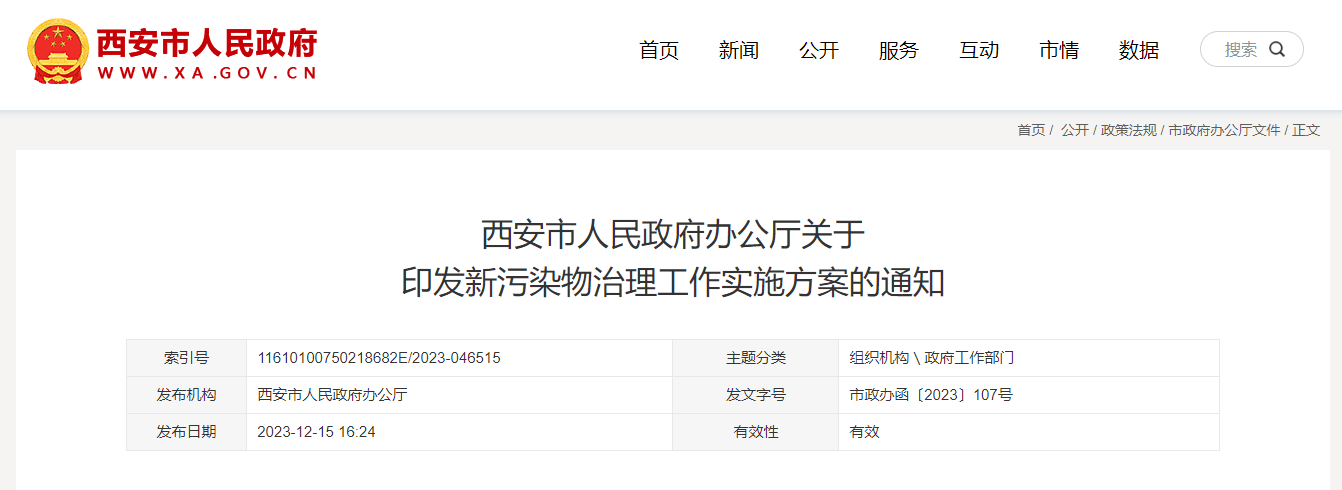Click the search magnifier icon

click(1277, 49)
